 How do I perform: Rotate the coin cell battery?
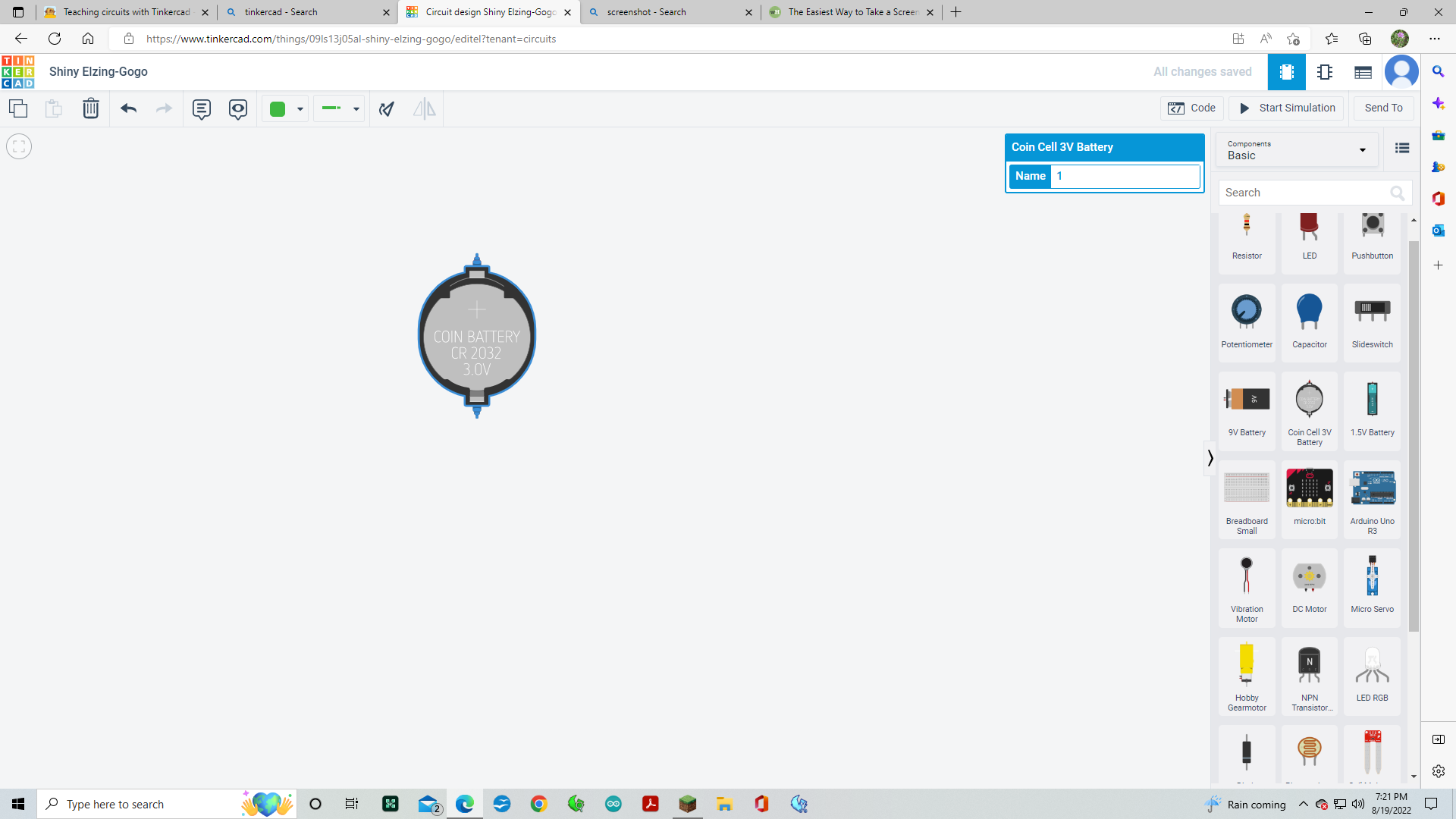click(x=386, y=108)
